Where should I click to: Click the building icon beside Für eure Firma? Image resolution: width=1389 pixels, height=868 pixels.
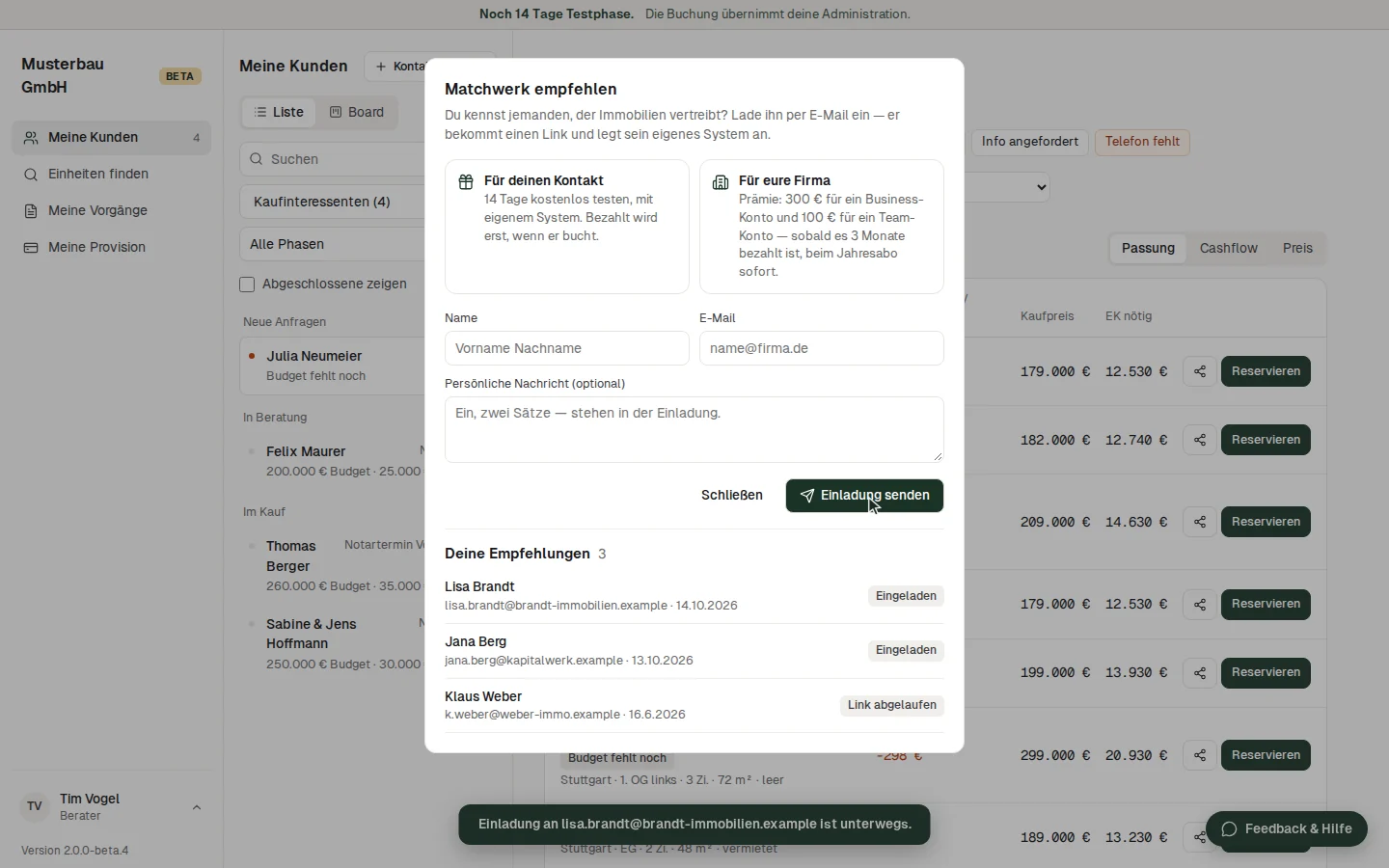coord(721,181)
